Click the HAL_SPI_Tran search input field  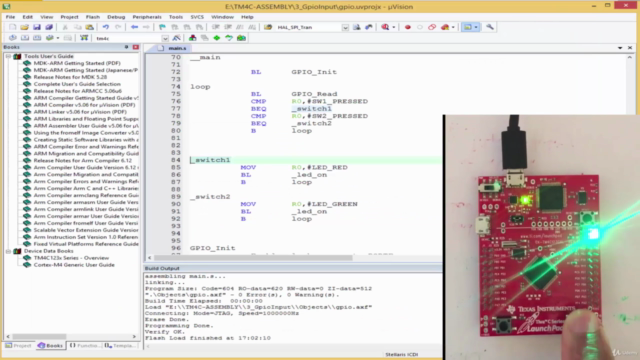[x=309, y=27]
